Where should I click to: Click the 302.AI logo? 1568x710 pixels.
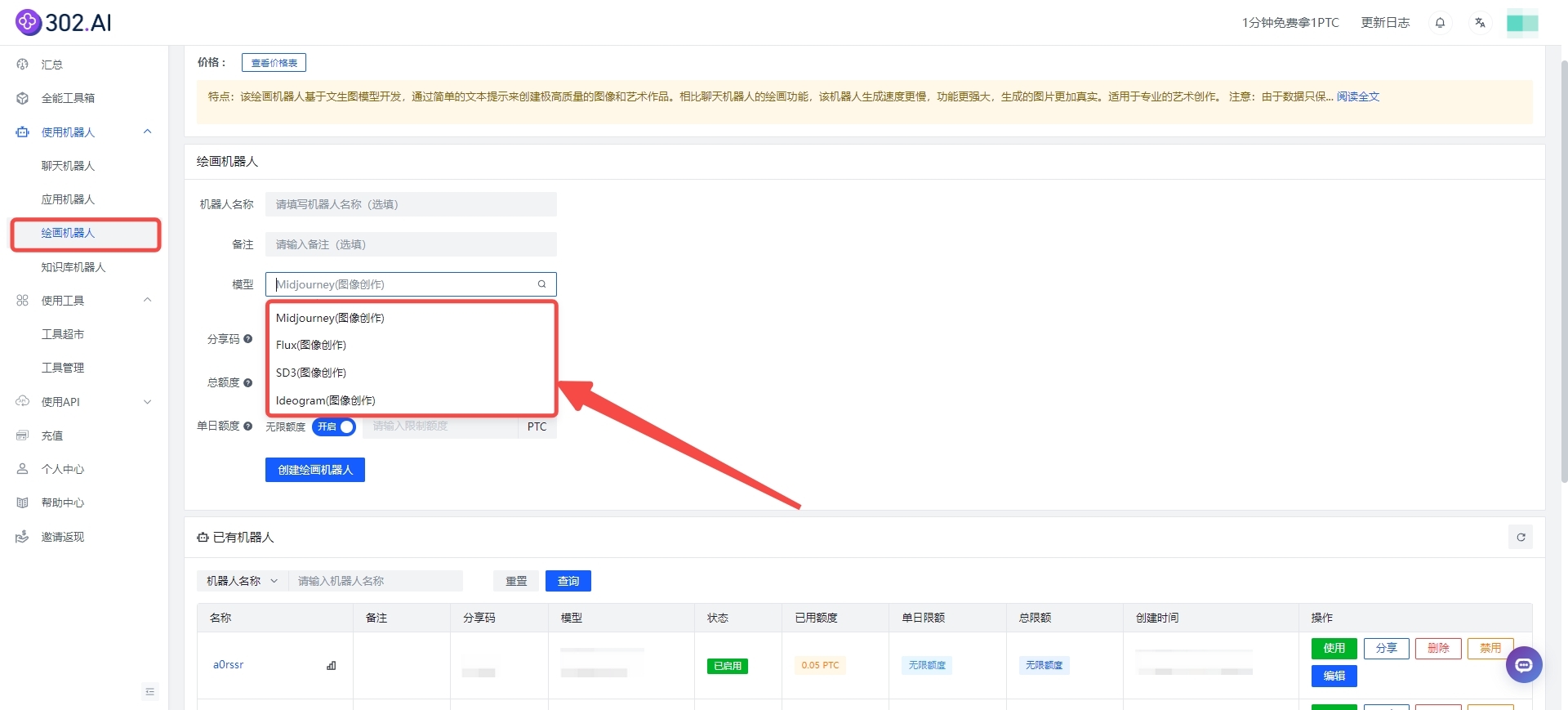coord(64,22)
